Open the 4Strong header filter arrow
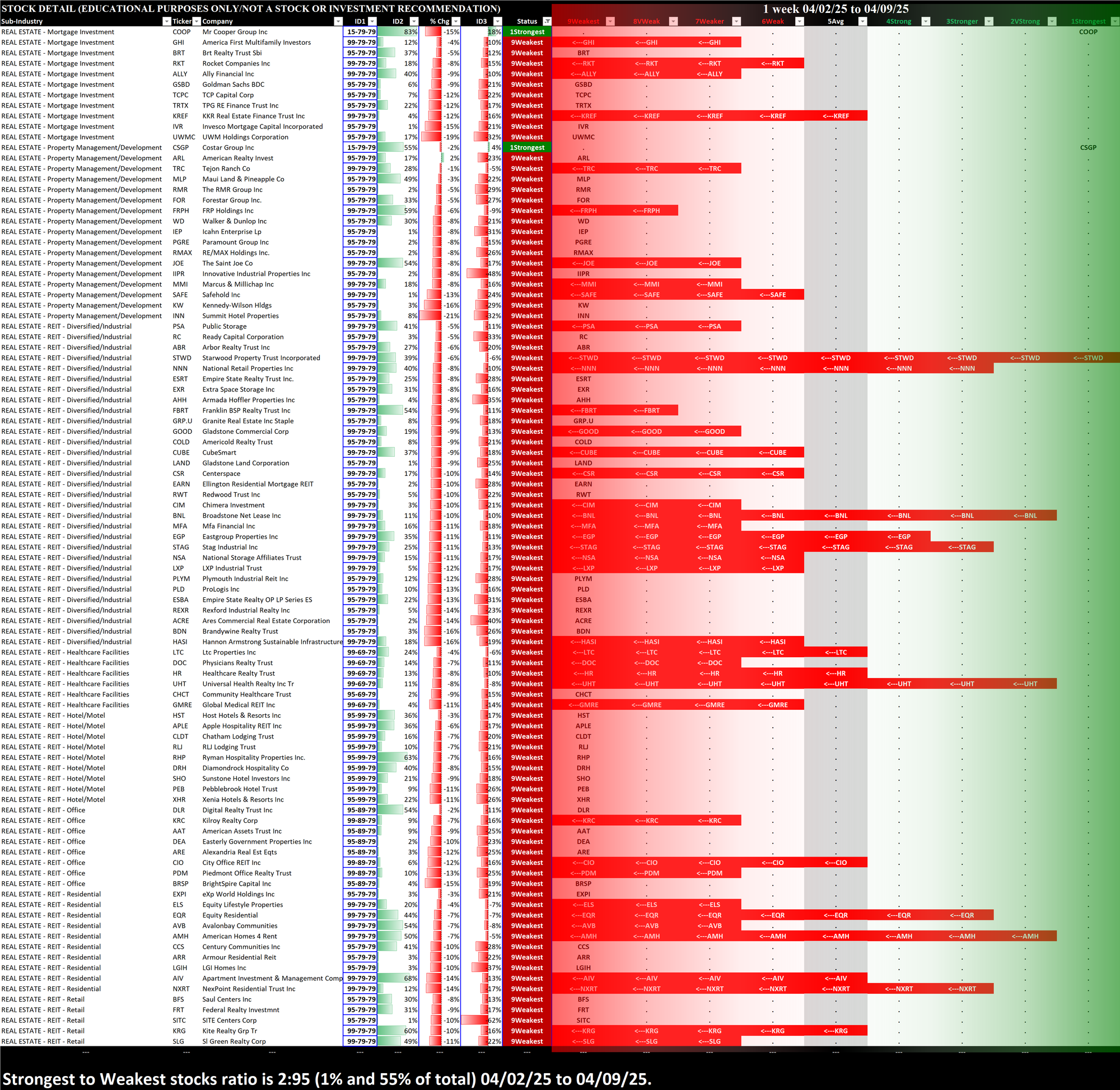Image resolution: width=1120 pixels, height=1090 pixels. click(926, 21)
